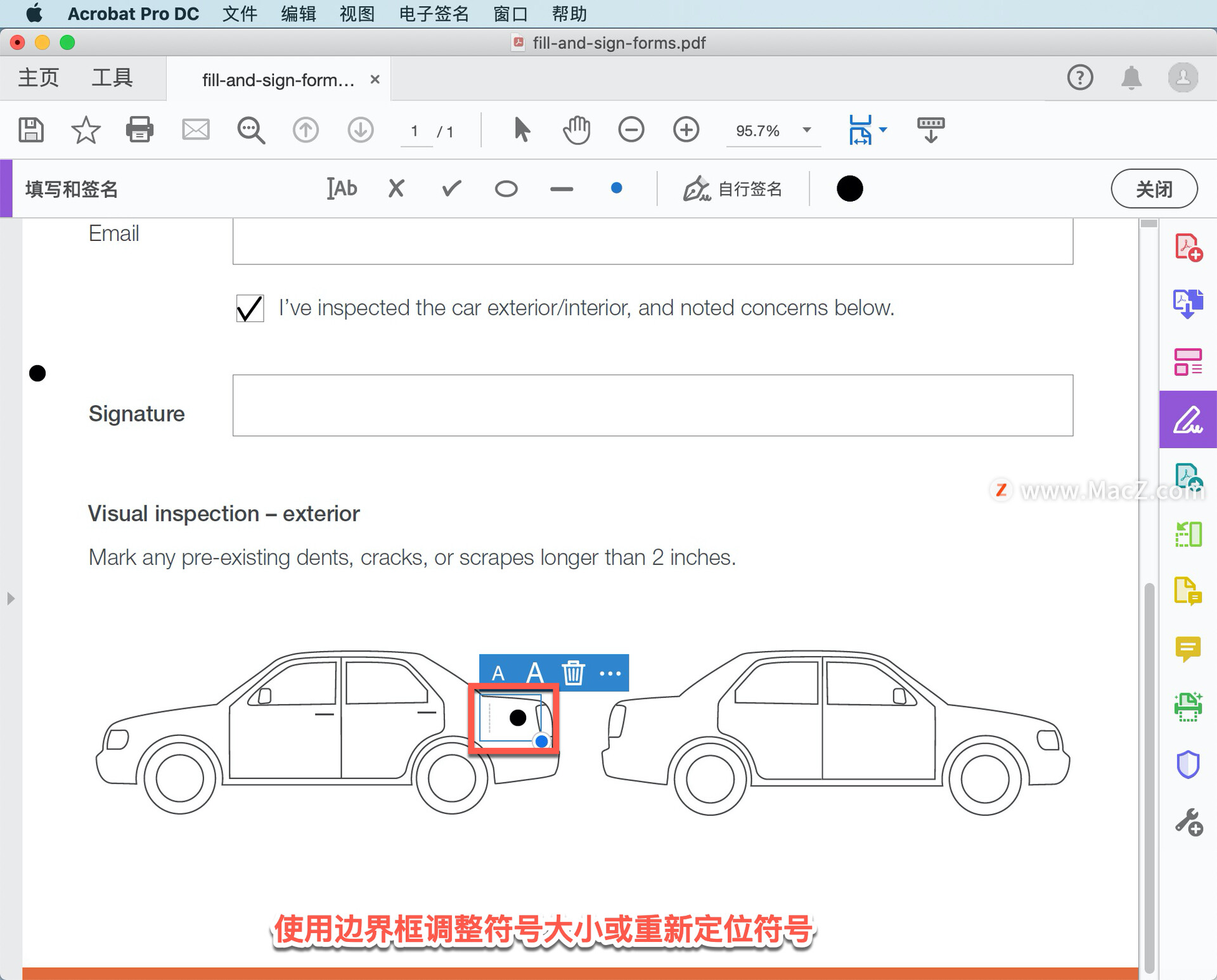Click the Print icon
Screen dimensions: 1217x980
tap(139, 131)
